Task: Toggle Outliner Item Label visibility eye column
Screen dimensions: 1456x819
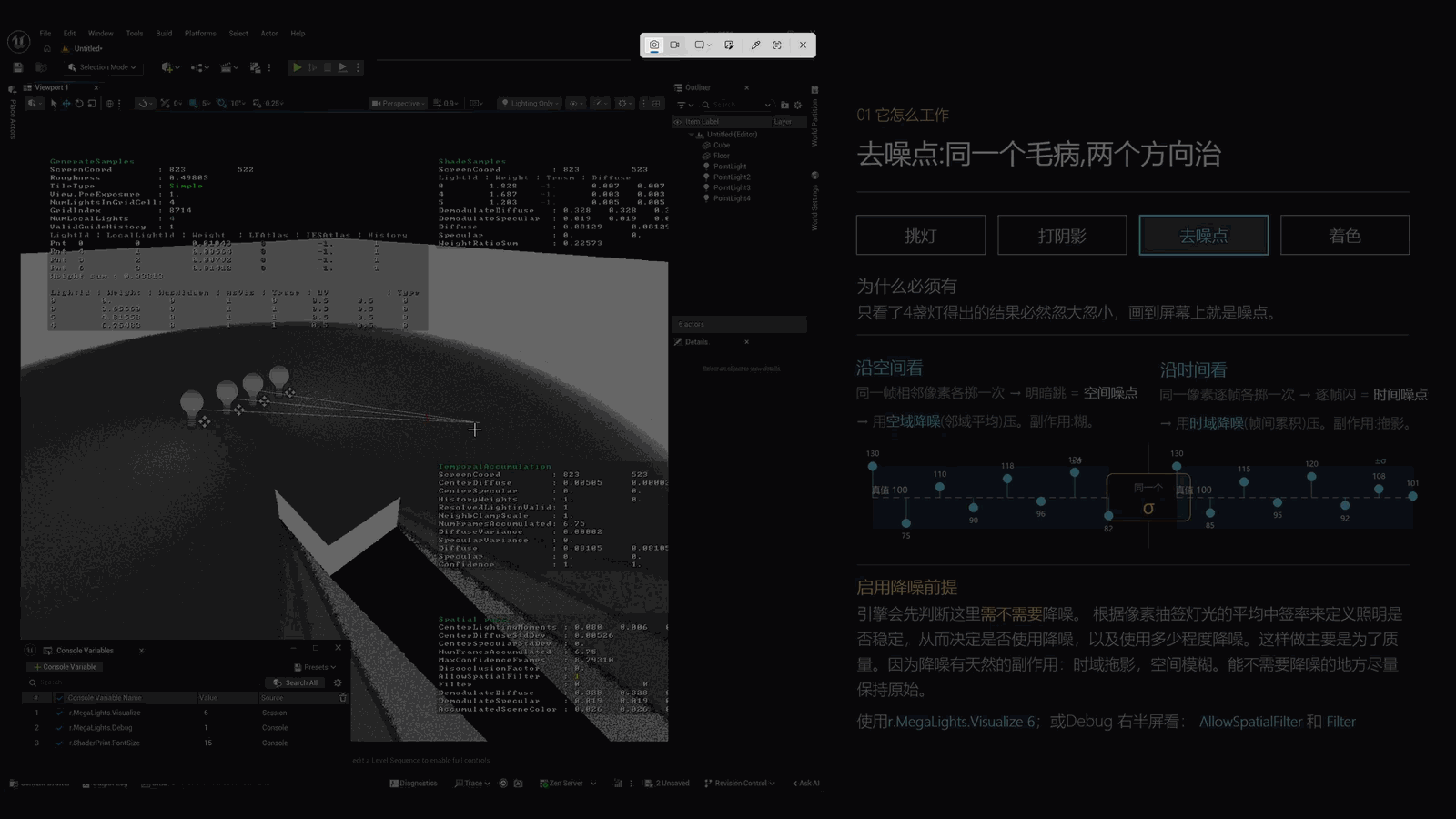Action: pyautogui.click(x=677, y=121)
